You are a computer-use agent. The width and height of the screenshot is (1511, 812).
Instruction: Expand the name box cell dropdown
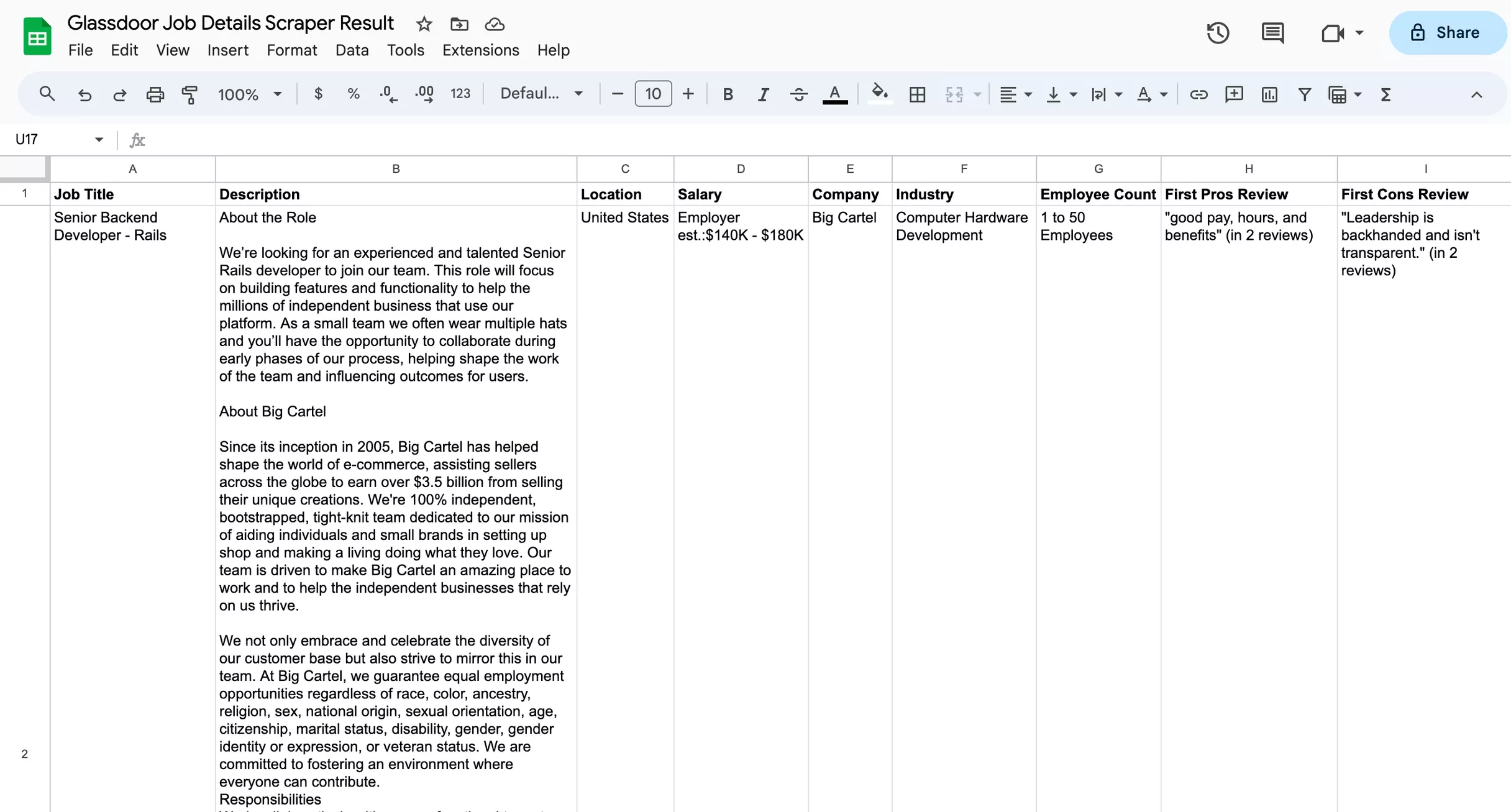99,139
